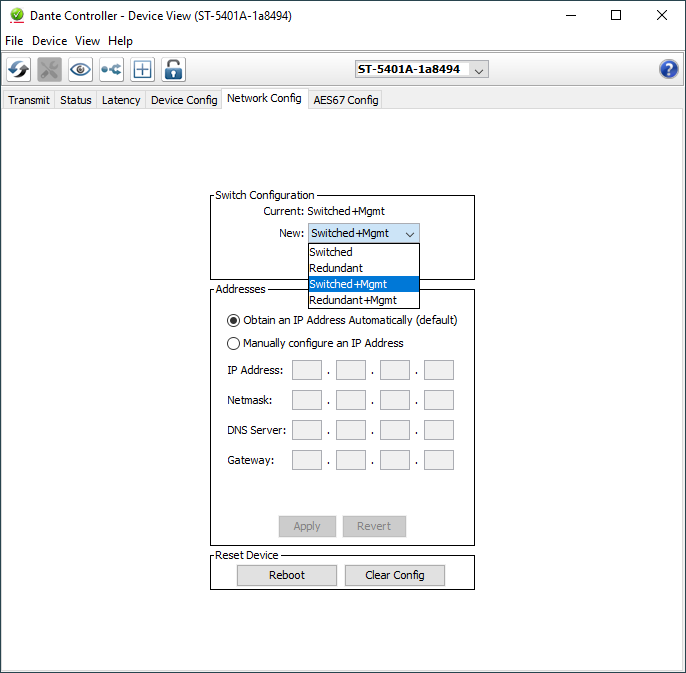The height and width of the screenshot is (673, 686).
Task: Click the padlock Device Lock icon
Action: [173, 69]
